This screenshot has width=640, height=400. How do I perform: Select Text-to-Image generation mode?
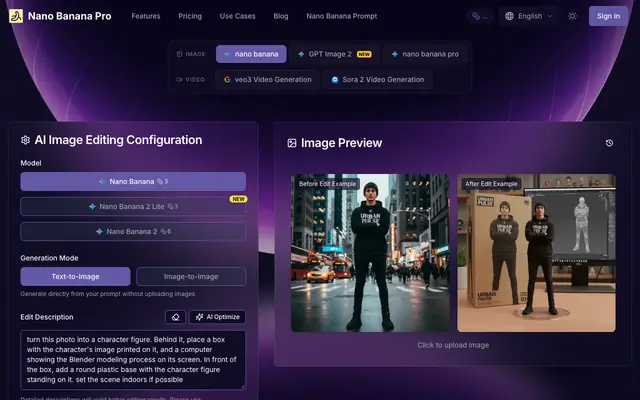pyautogui.click(x=76, y=276)
